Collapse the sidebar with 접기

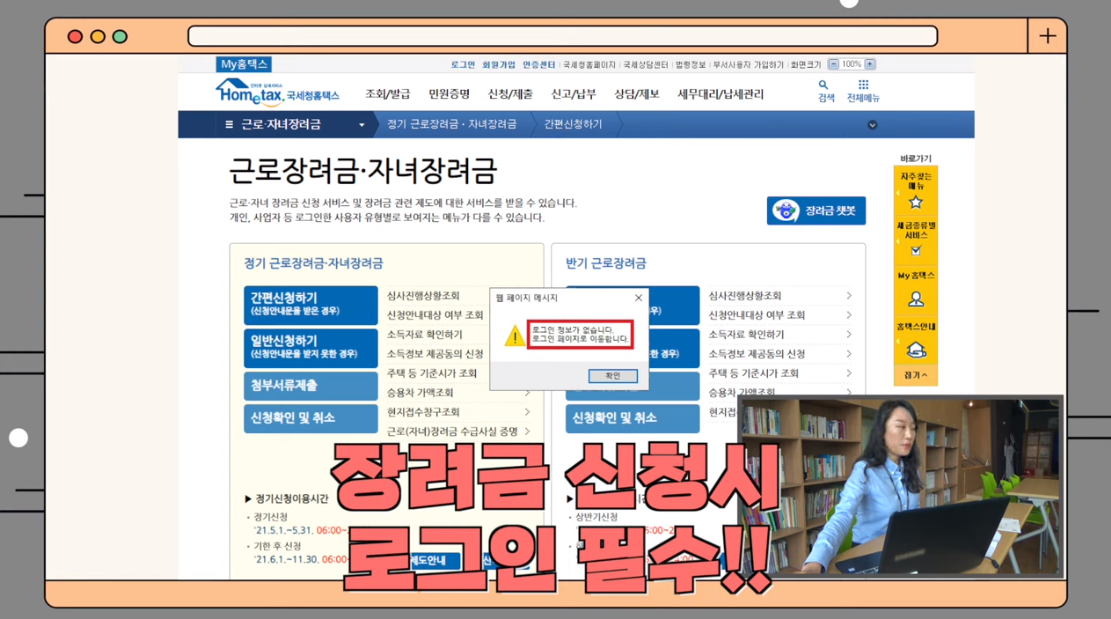pos(915,375)
